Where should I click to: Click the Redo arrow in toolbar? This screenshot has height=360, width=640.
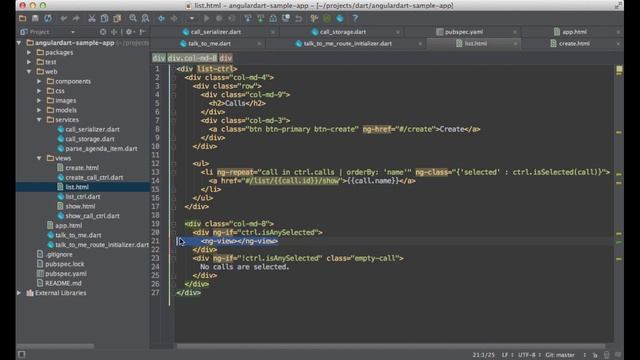[76, 18]
